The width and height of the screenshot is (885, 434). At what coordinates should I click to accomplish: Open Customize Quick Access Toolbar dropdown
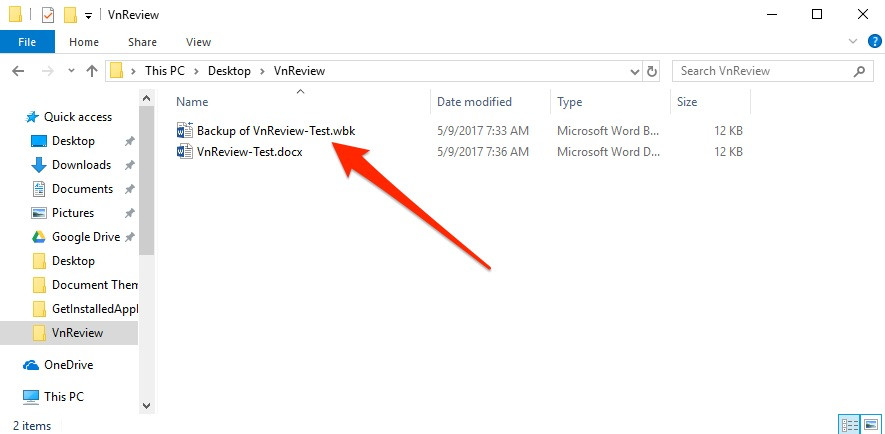pyautogui.click(x=89, y=16)
